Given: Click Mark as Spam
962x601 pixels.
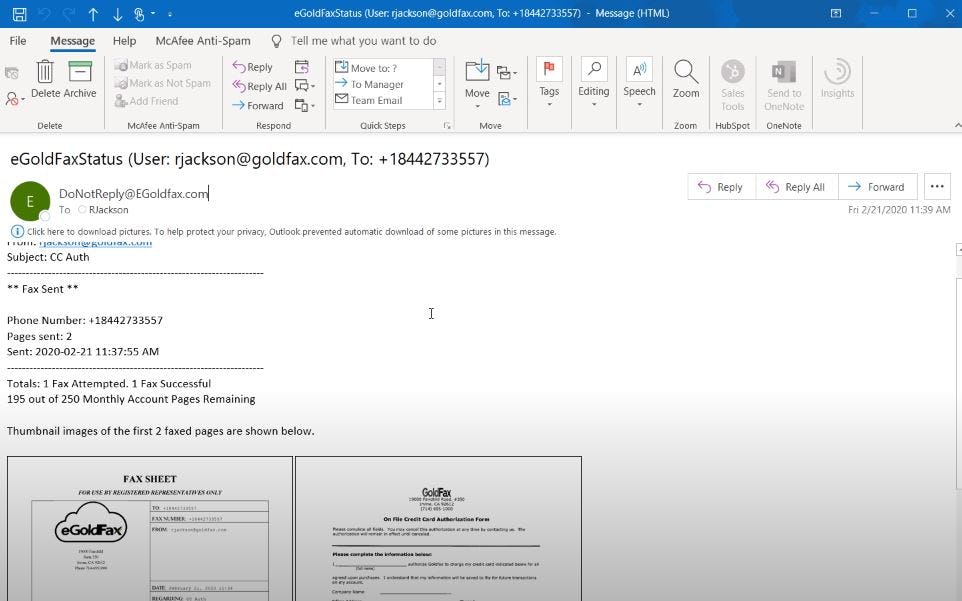Looking at the screenshot, I should [153, 65].
